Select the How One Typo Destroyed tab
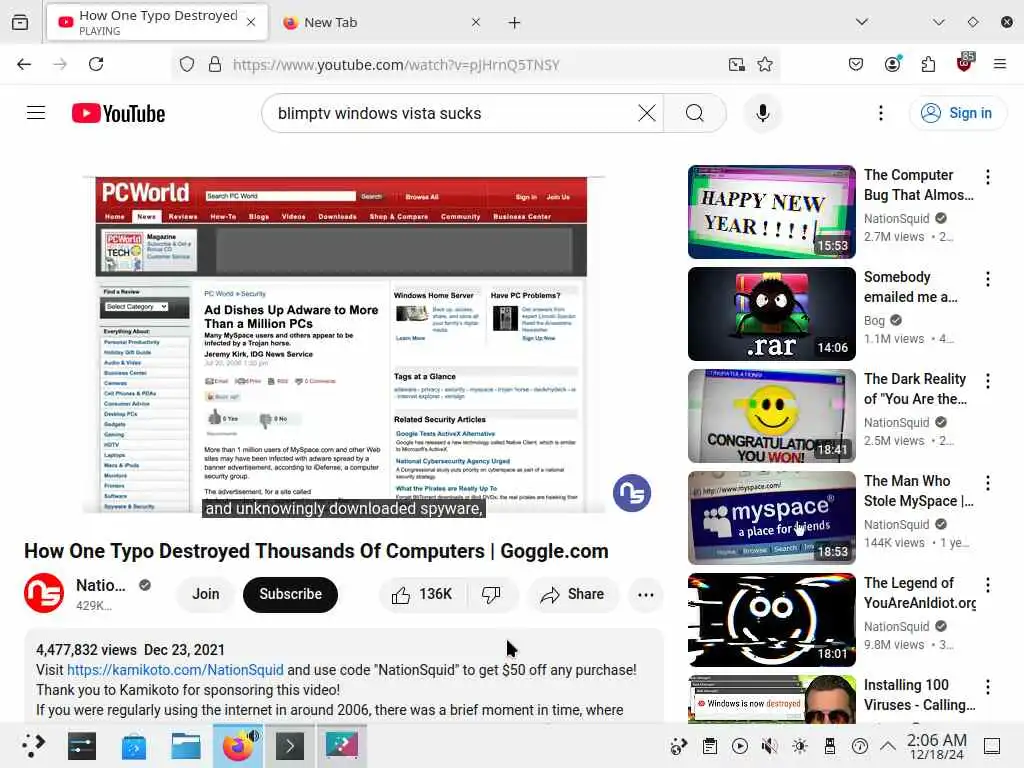The width and height of the screenshot is (1024, 768). pos(157,22)
